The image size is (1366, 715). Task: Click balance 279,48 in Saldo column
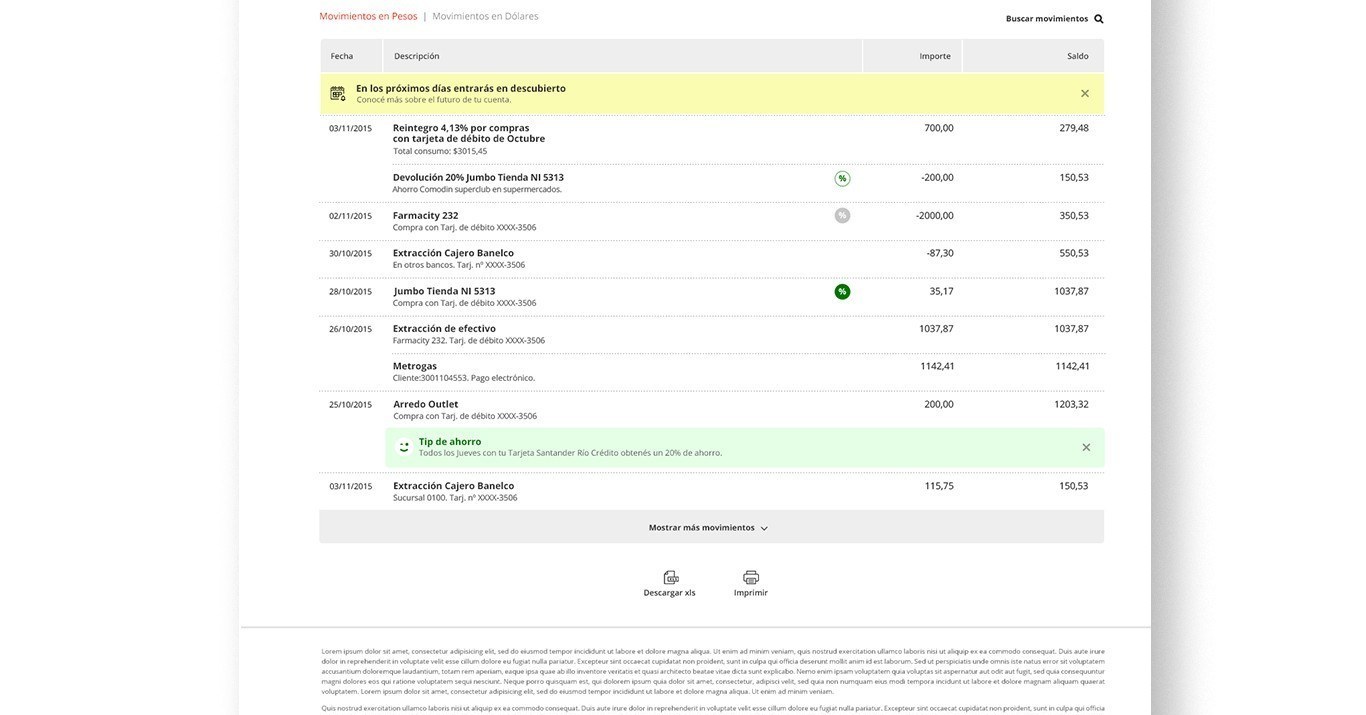[1074, 128]
